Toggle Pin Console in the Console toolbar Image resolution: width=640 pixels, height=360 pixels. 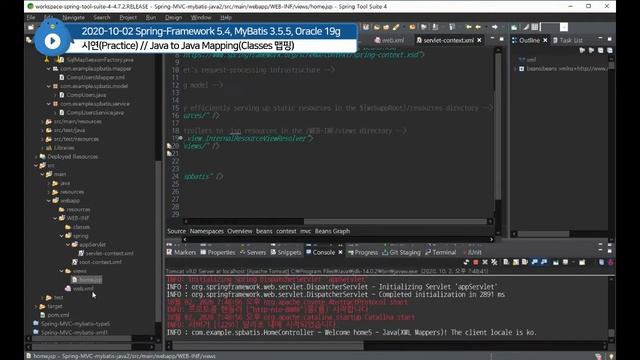[556, 262]
